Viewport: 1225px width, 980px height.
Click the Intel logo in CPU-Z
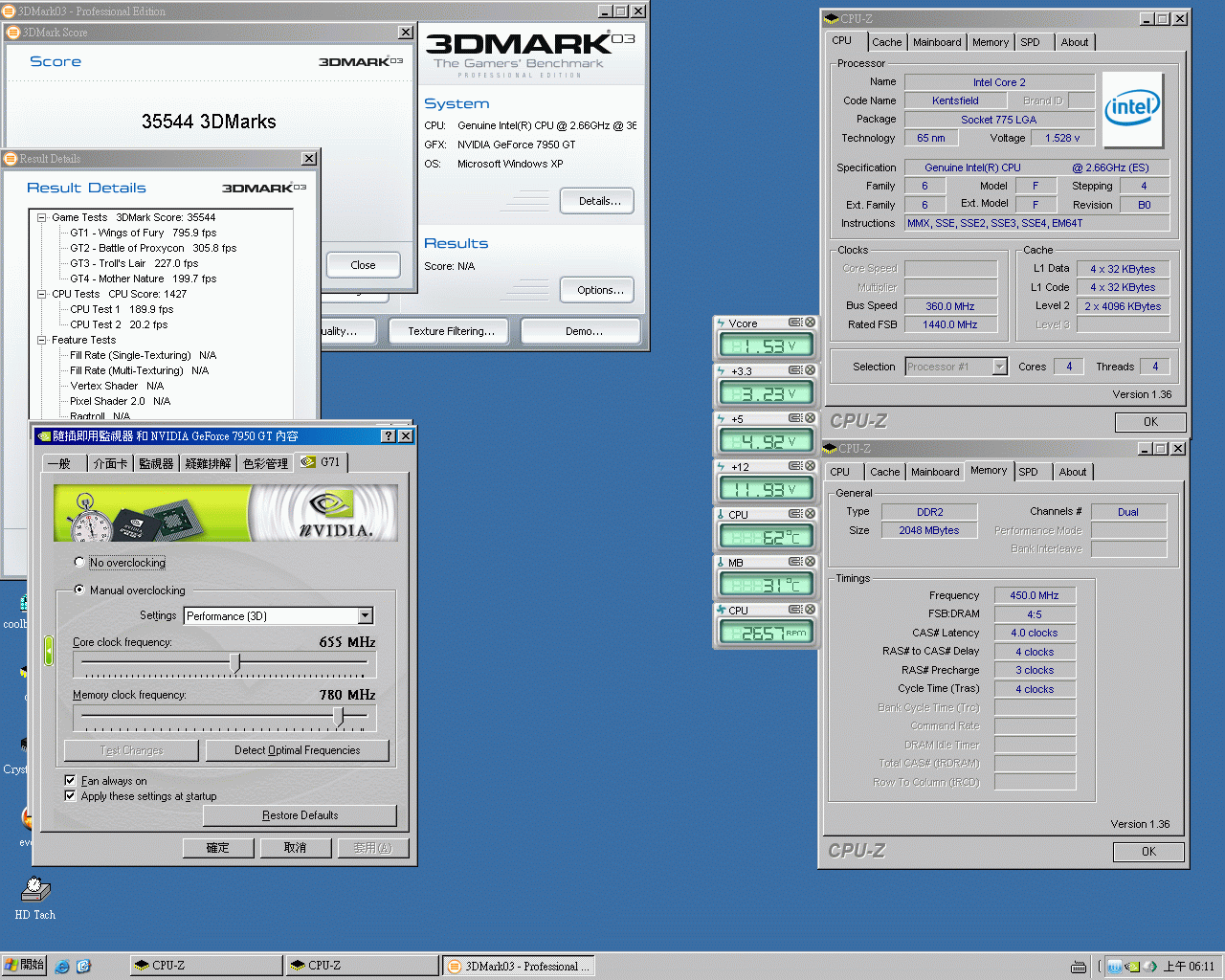click(1133, 109)
